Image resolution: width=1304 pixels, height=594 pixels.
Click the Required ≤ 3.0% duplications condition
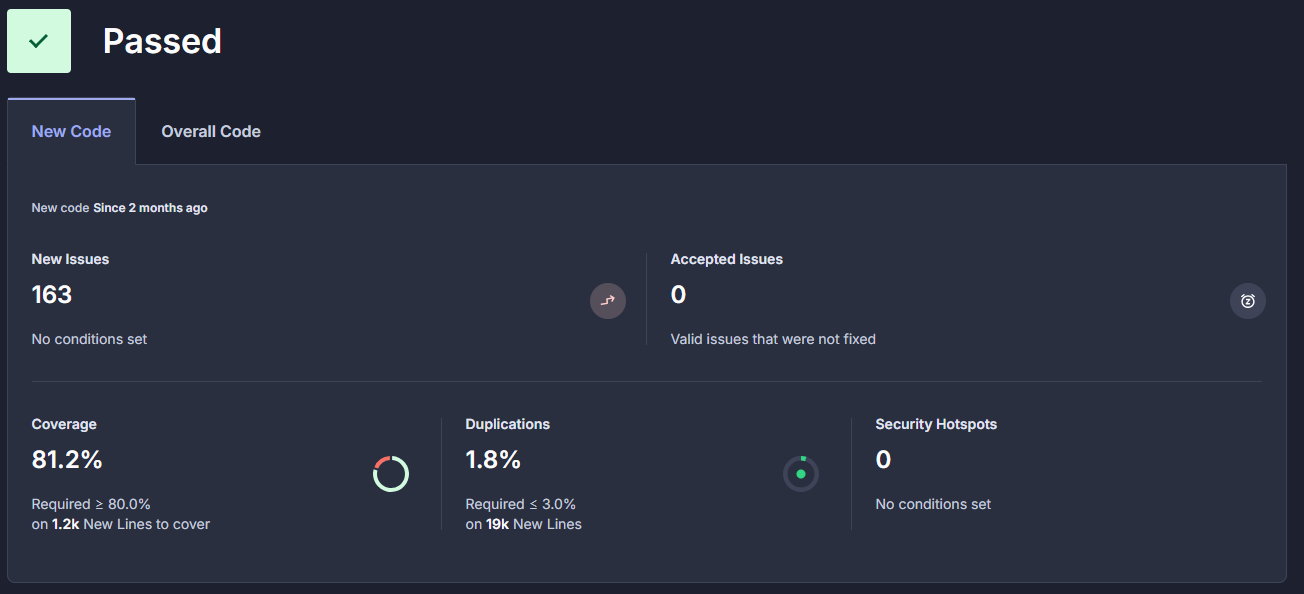(x=521, y=504)
